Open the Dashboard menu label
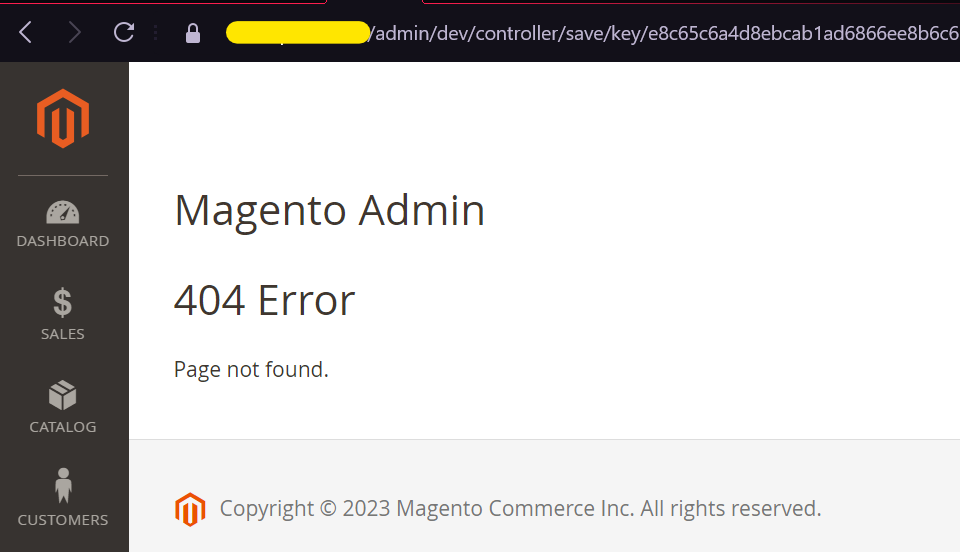 tap(63, 241)
